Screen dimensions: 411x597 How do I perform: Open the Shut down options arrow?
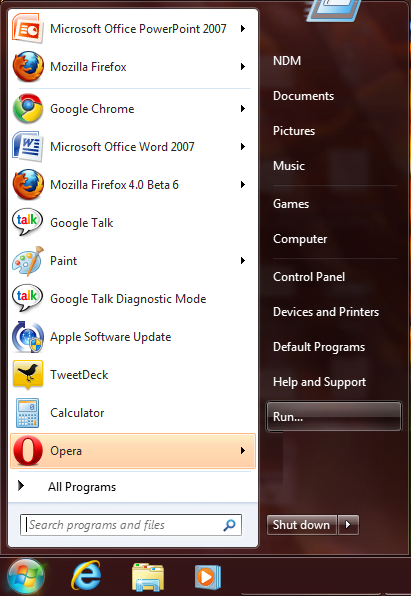pos(348,525)
